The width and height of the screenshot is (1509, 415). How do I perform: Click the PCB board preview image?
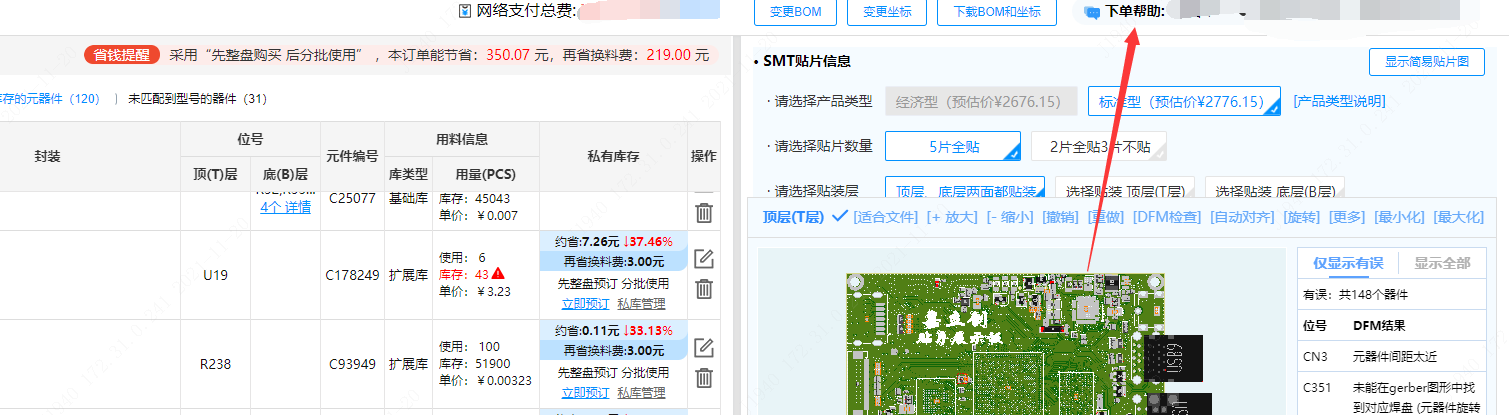point(1000,340)
